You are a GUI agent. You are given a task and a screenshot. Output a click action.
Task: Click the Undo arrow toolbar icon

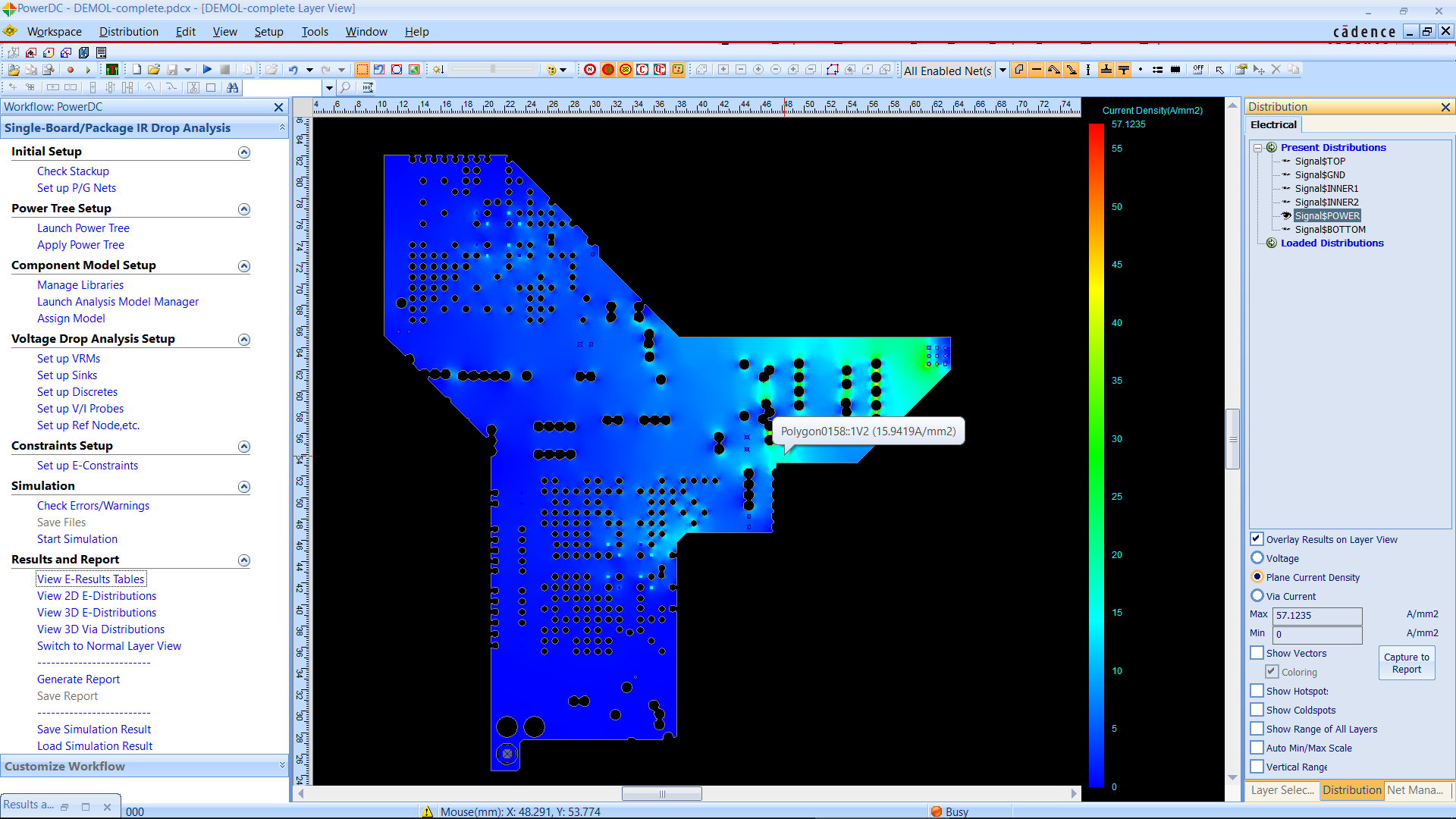(x=293, y=69)
